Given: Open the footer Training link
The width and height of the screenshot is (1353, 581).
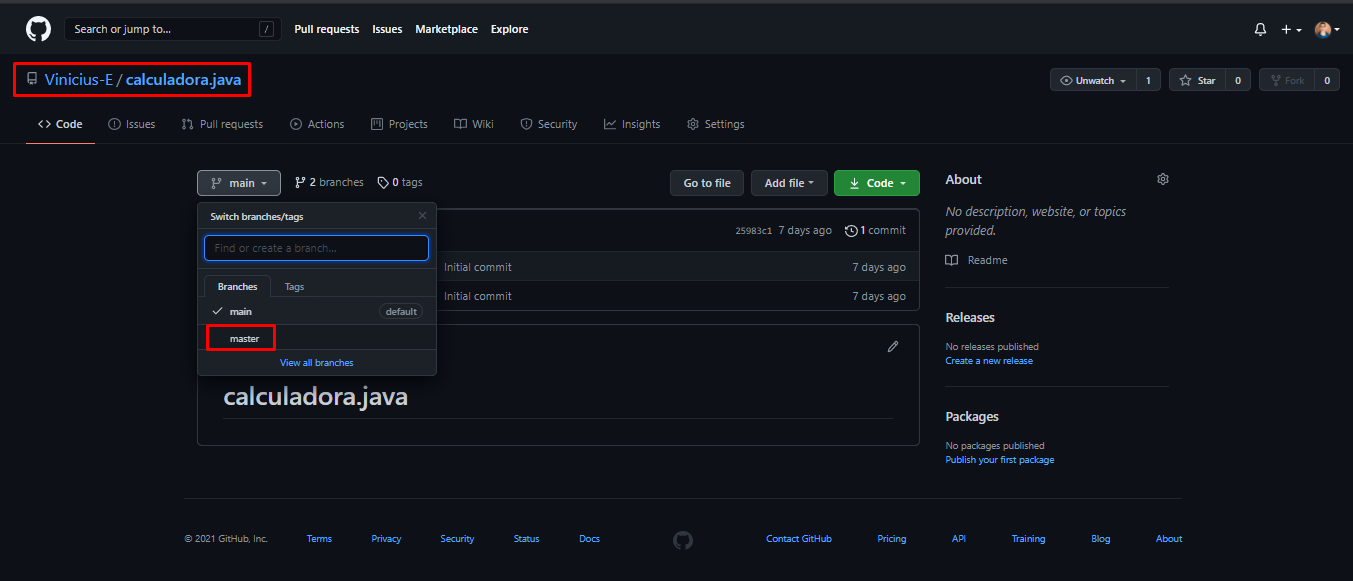Looking at the screenshot, I should coord(1028,539).
